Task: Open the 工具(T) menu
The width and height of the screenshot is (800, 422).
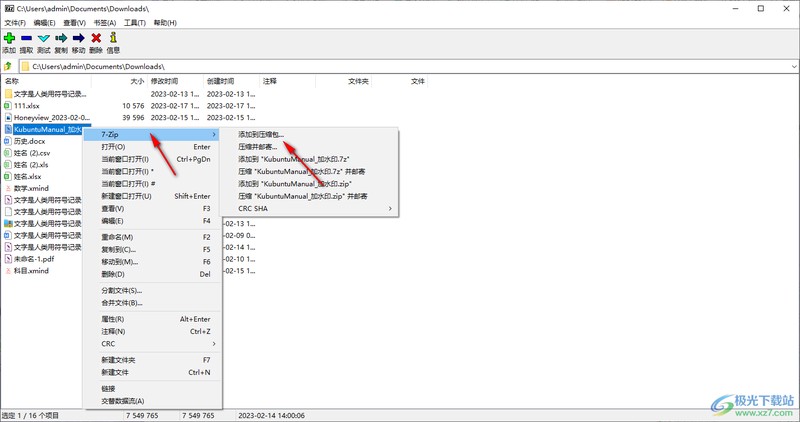Action: coord(135,23)
